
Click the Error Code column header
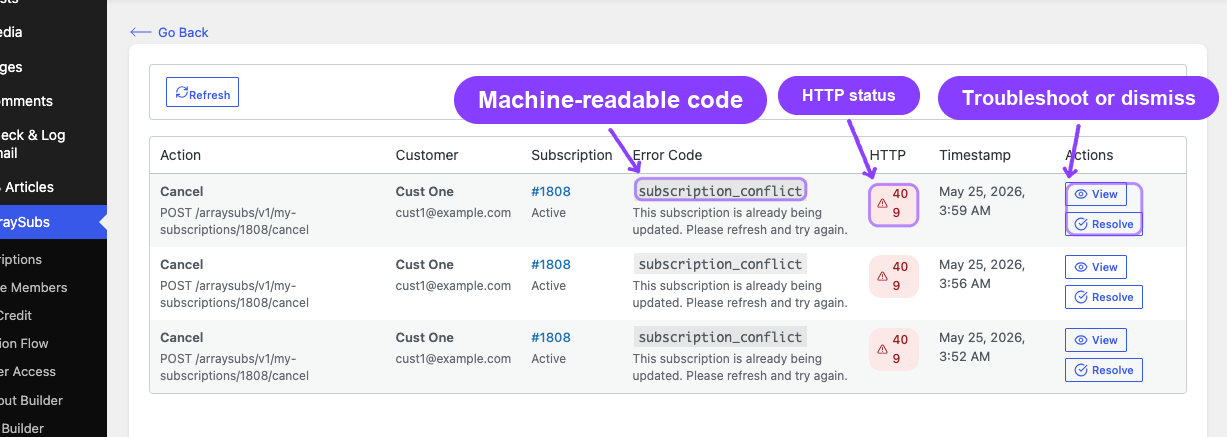[668, 155]
